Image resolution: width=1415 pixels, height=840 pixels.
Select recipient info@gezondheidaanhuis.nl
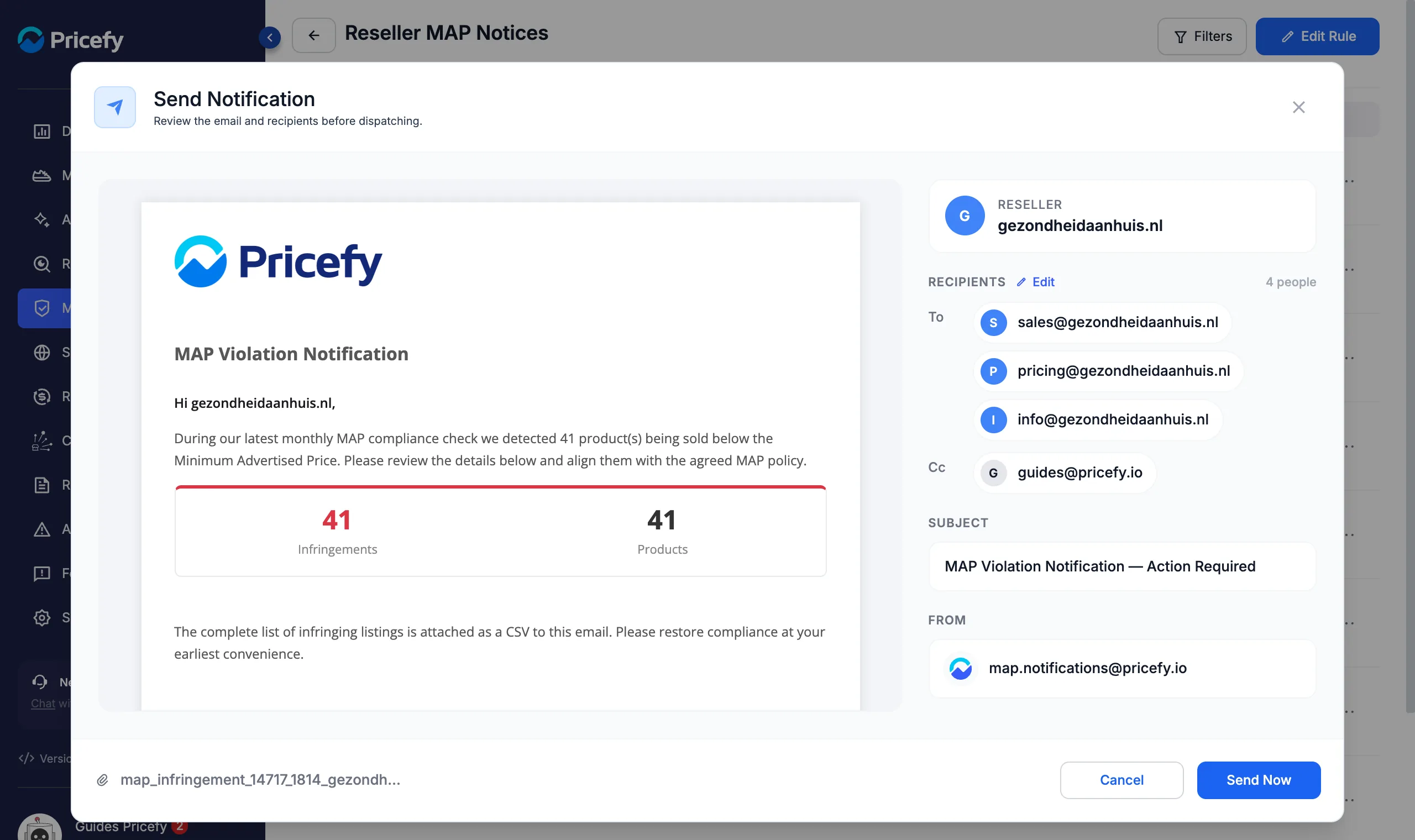(x=1098, y=419)
